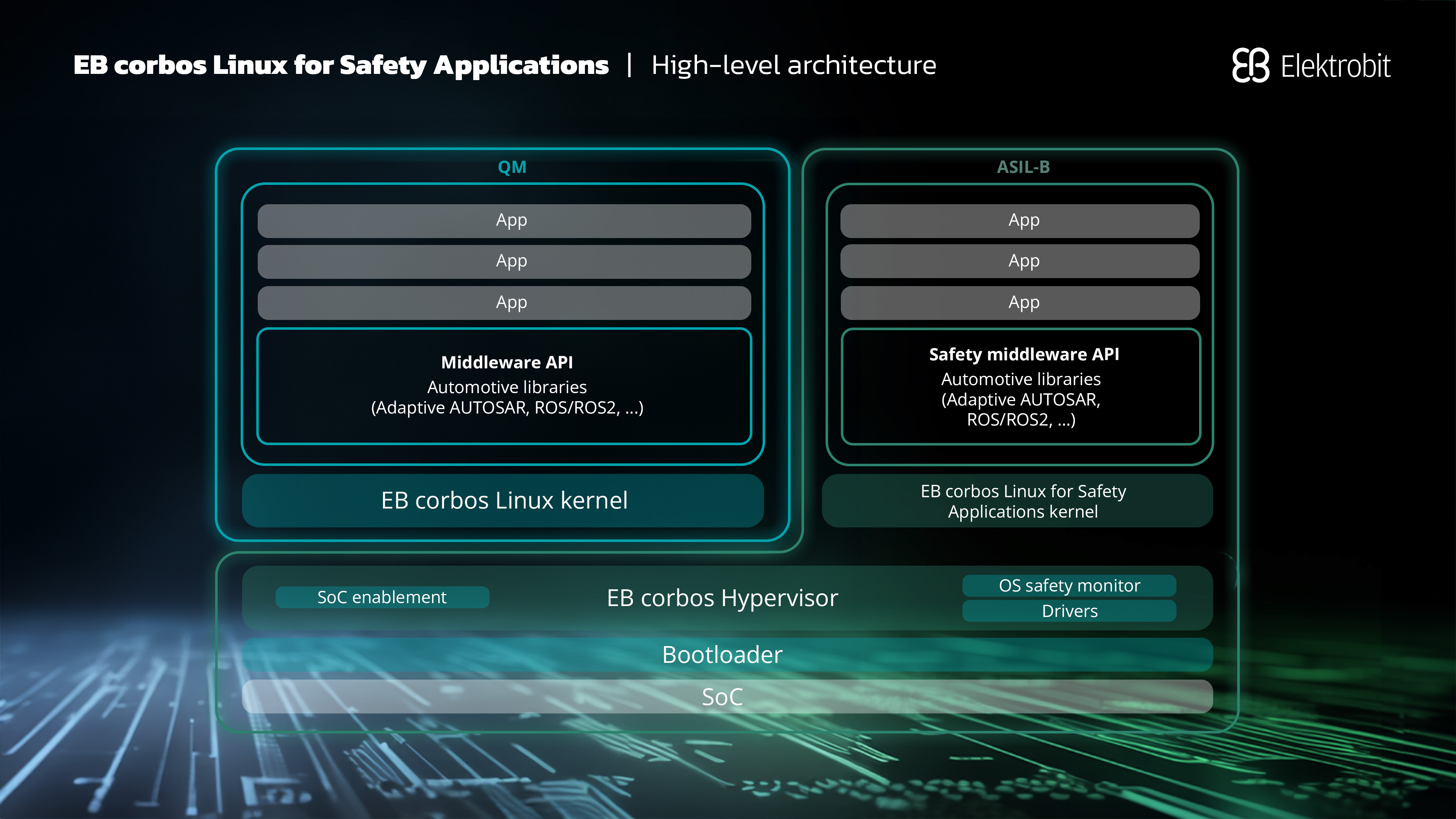Click the Drivers chip

1069,611
